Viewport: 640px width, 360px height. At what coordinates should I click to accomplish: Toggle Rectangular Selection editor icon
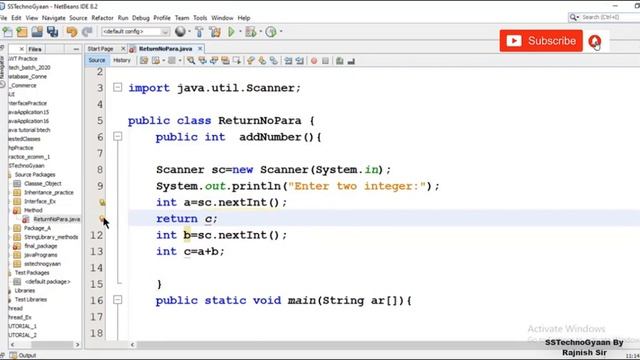(x=237, y=61)
